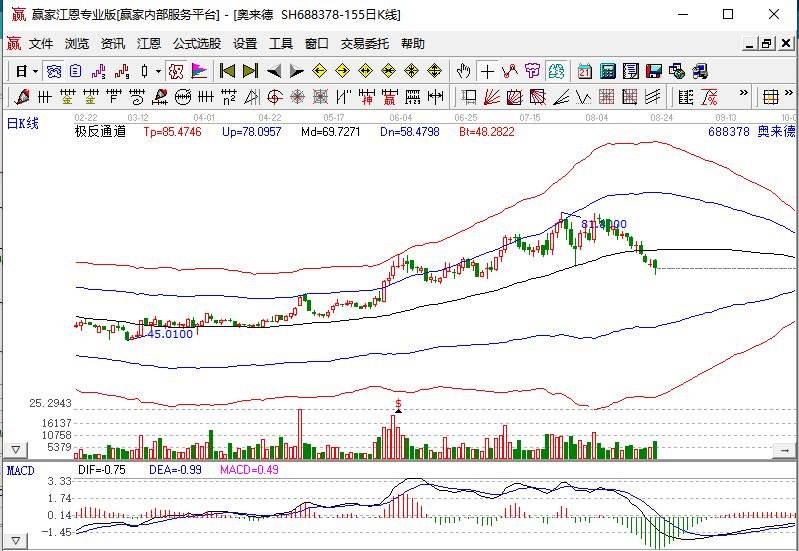
Task: Click the pink flag chart icon
Action: click(199, 71)
